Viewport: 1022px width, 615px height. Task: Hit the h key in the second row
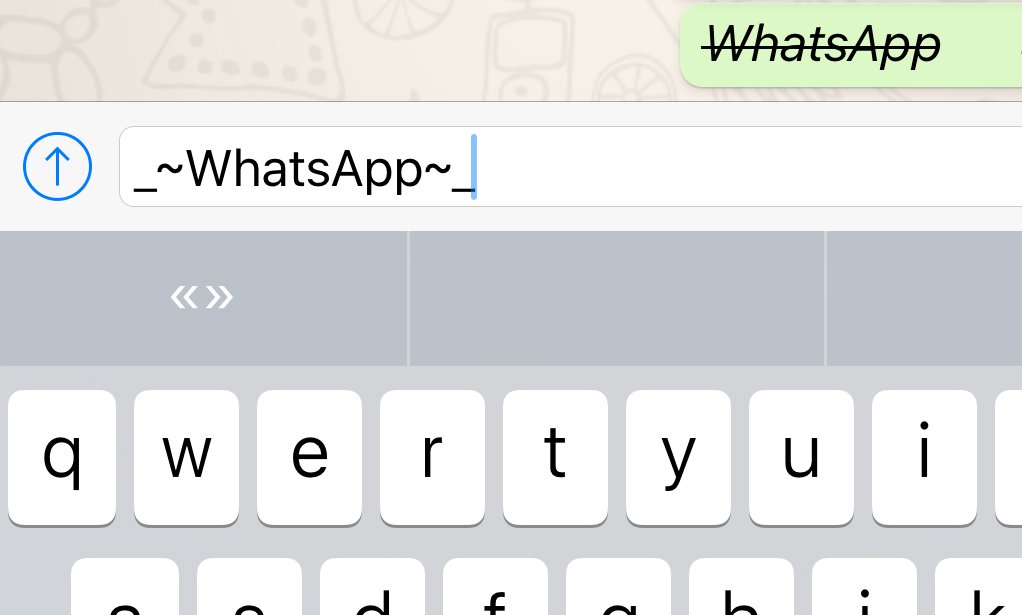[x=741, y=586]
